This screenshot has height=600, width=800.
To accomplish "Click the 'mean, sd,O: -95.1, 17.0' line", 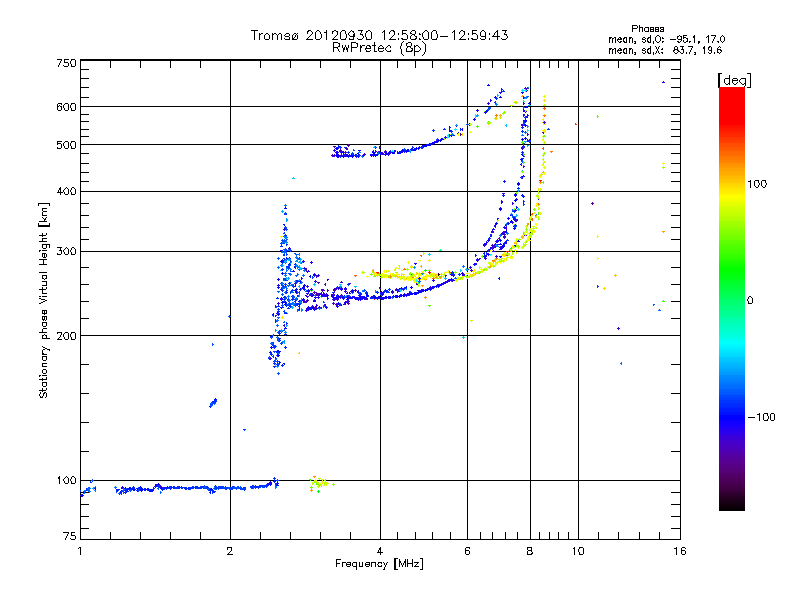I will [x=666, y=39].
